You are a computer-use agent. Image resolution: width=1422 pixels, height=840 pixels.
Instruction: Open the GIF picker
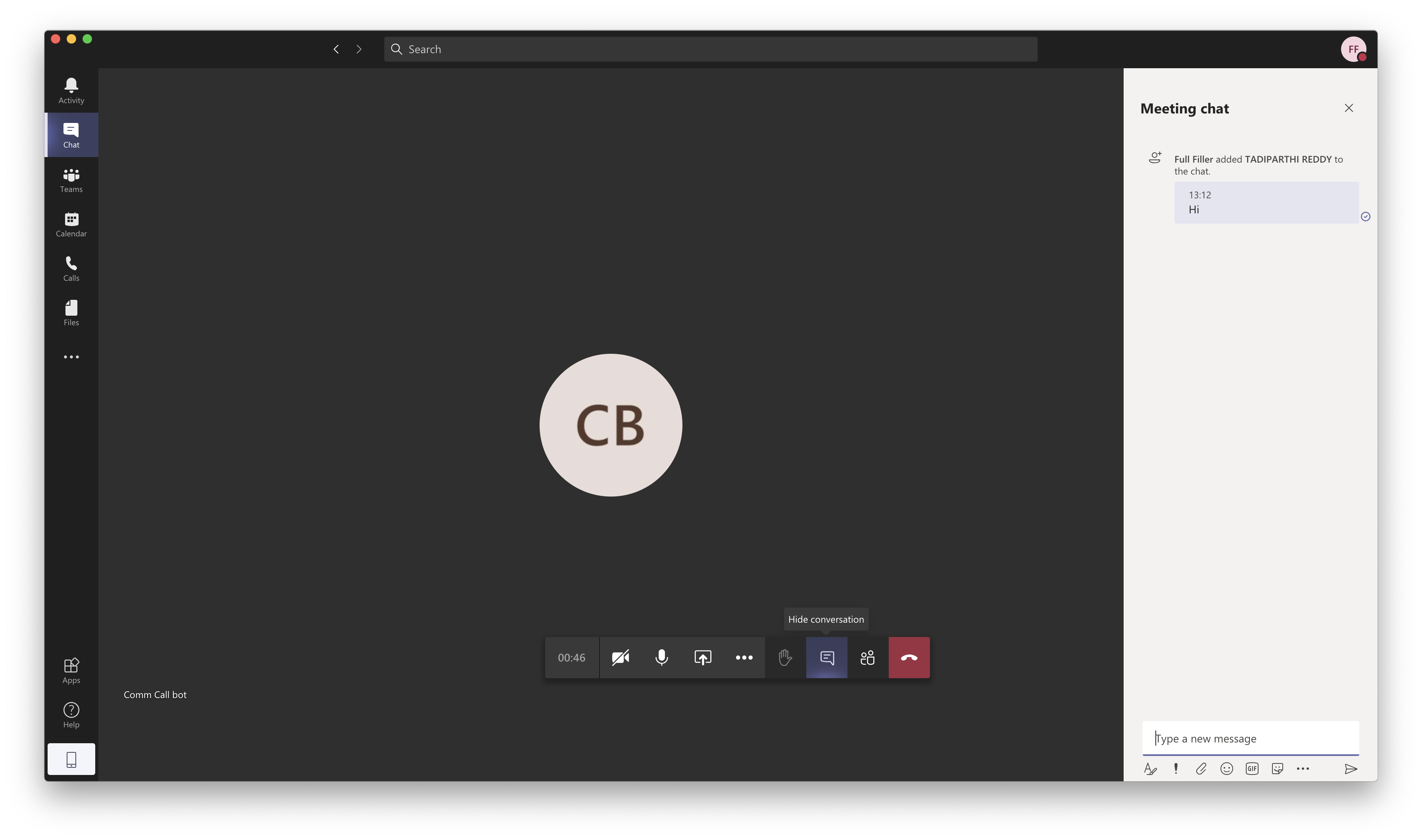1252,769
